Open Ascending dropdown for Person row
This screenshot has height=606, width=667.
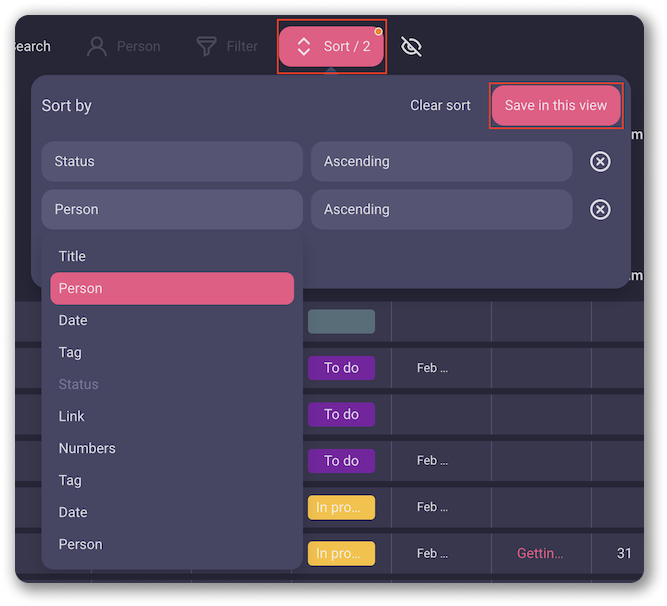441,209
